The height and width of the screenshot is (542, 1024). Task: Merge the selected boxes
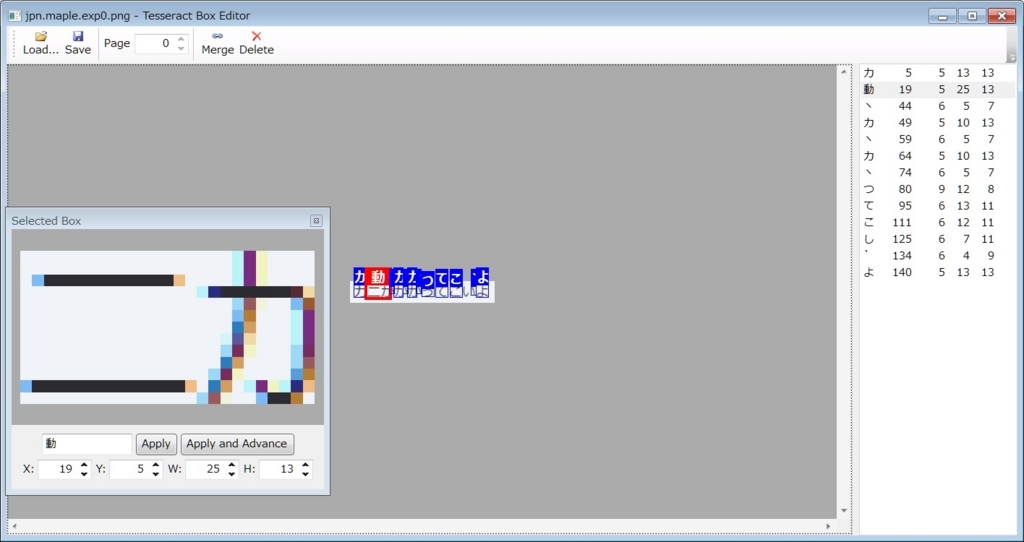pos(217,43)
